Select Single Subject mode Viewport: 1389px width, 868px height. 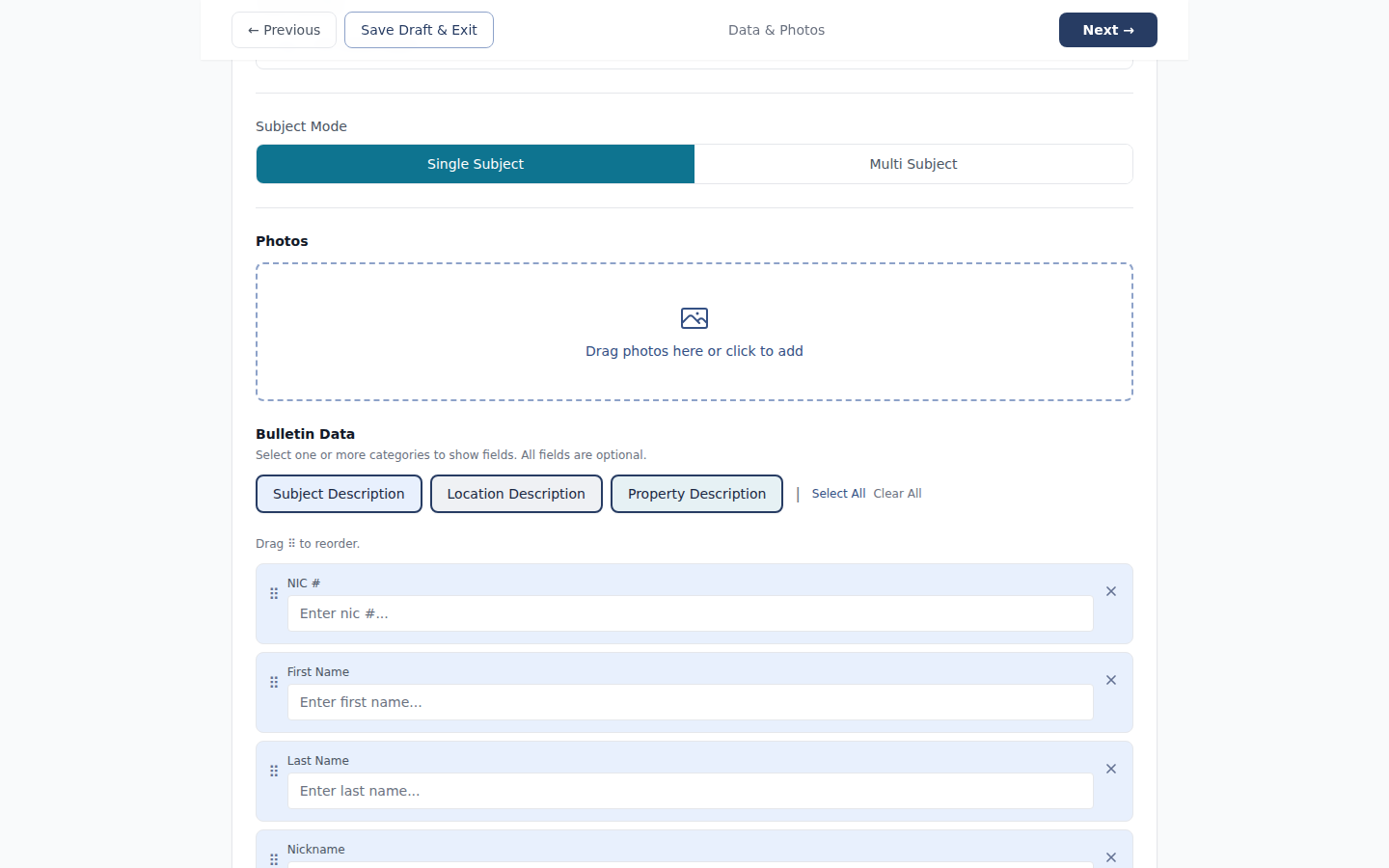[x=476, y=164]
